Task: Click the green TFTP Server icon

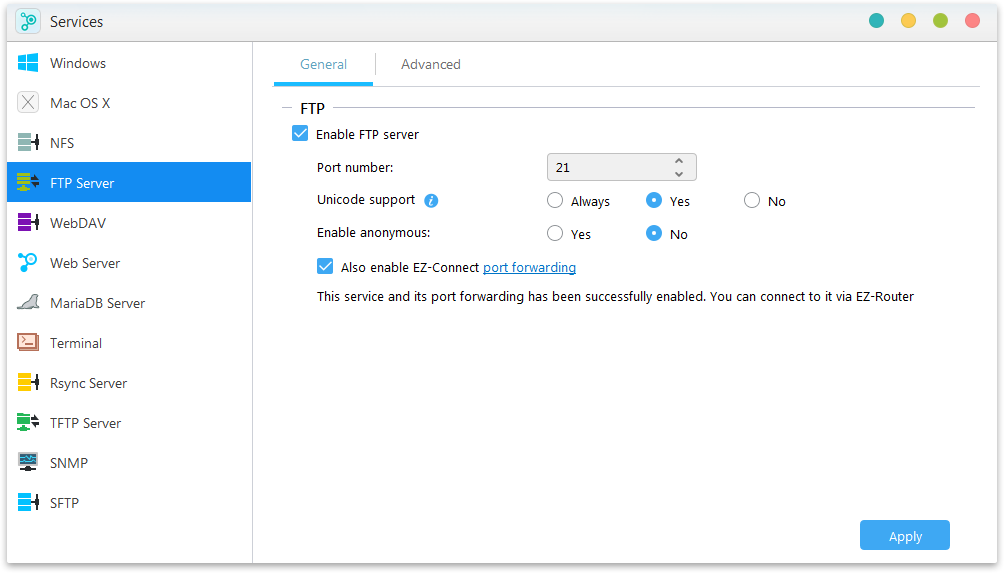Action: click(x=28, y=423)
